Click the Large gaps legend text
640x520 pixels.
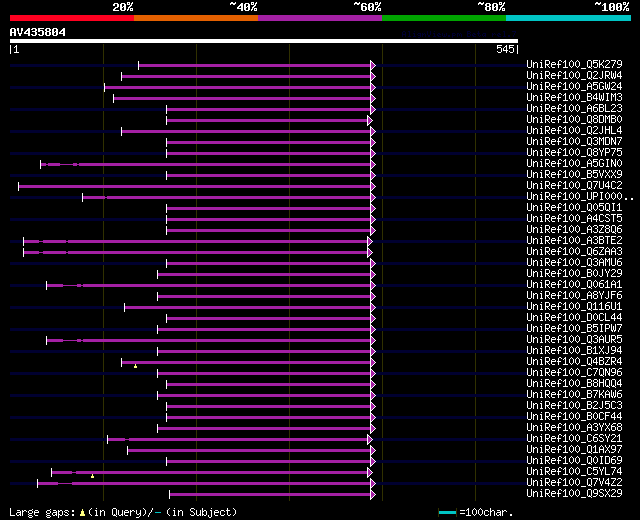click(x=123, y=512)
